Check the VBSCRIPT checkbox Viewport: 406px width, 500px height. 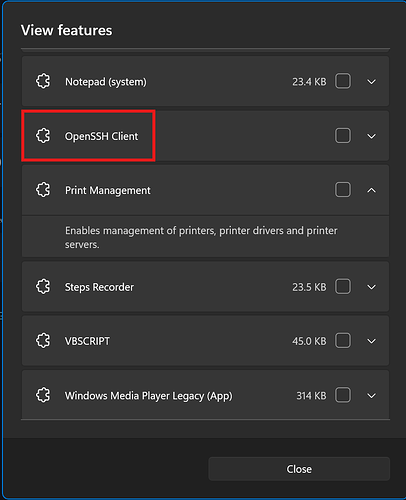pos(343,341)
